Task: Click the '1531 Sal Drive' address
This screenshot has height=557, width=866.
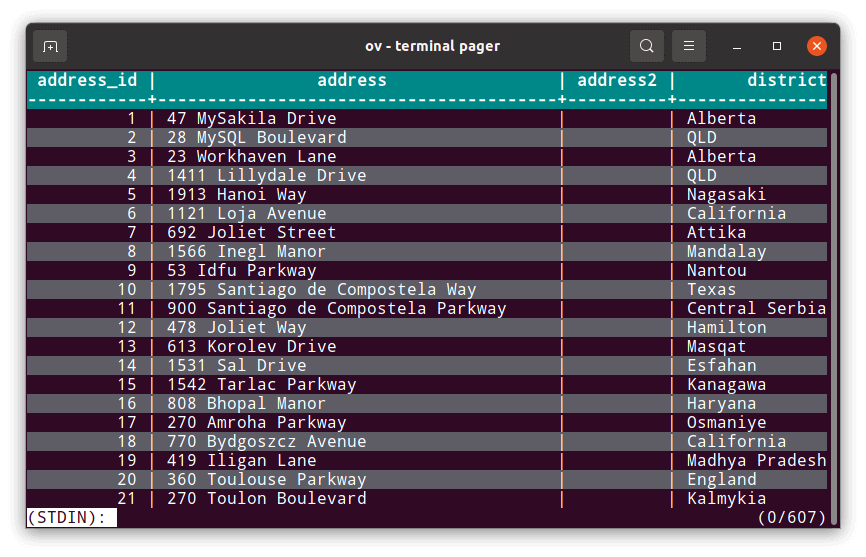Action: click(x=237, y=365)
